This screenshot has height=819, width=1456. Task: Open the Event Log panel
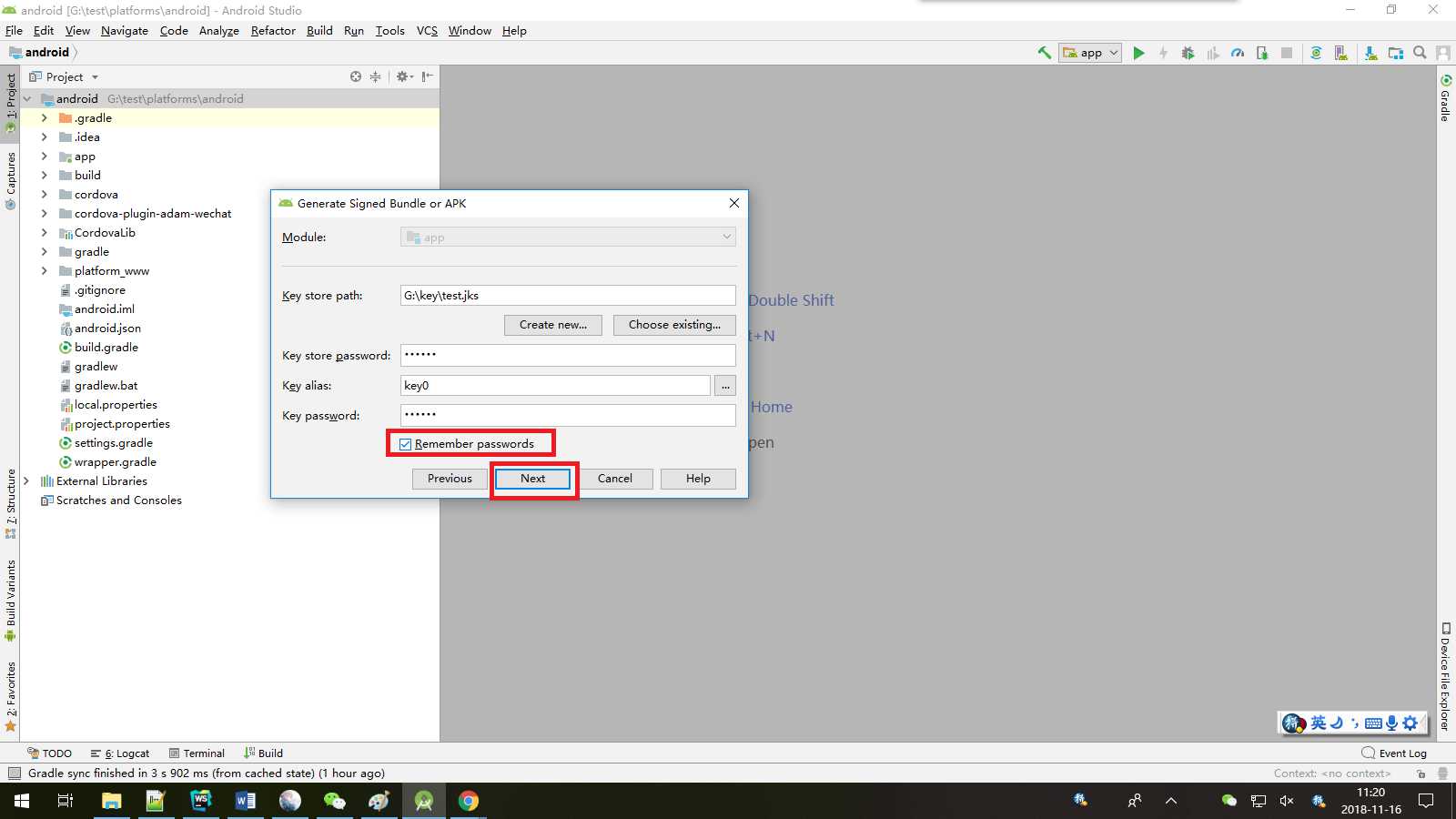[x=1394, y=753]
